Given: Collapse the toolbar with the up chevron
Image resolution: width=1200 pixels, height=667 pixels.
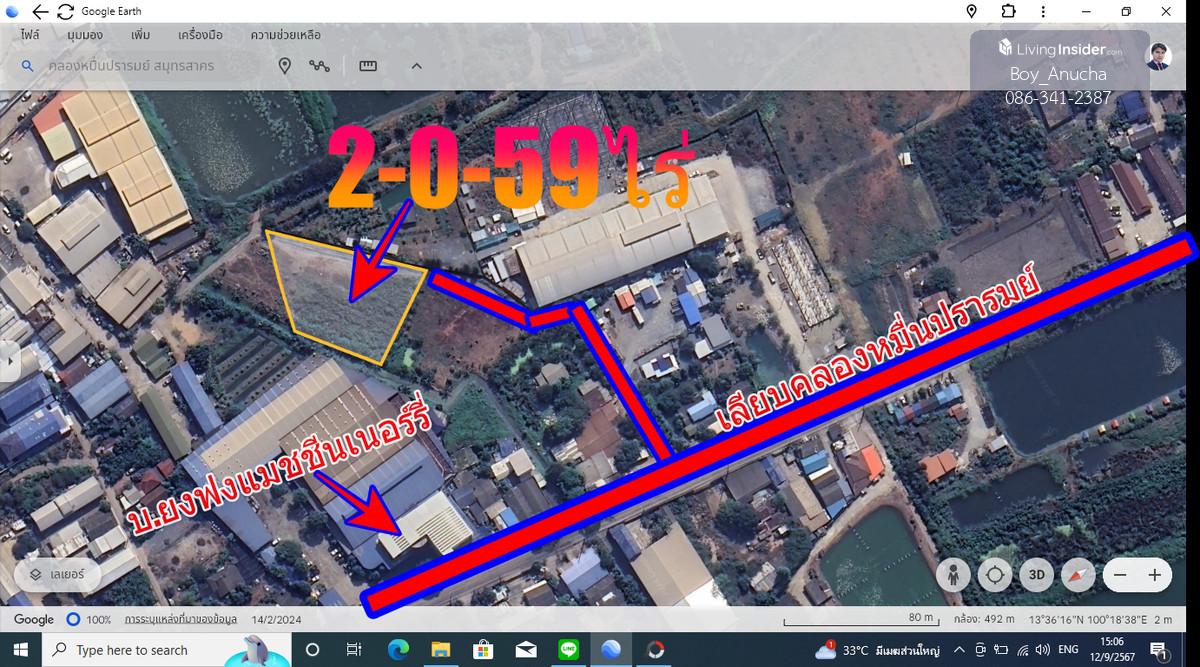Looking at the screenshot, I should (x=416, y=66).
